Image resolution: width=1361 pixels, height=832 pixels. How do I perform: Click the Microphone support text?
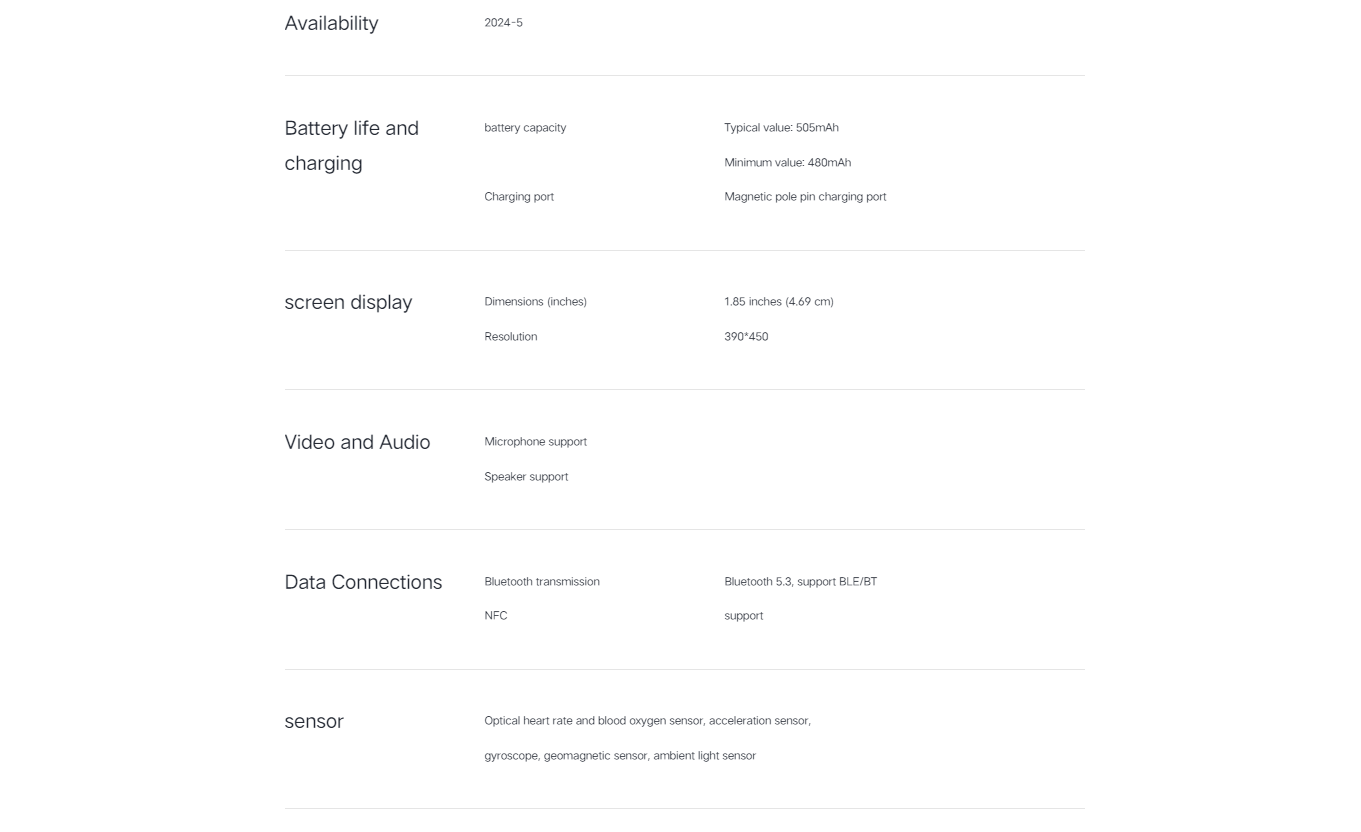[x=535, y=442]
